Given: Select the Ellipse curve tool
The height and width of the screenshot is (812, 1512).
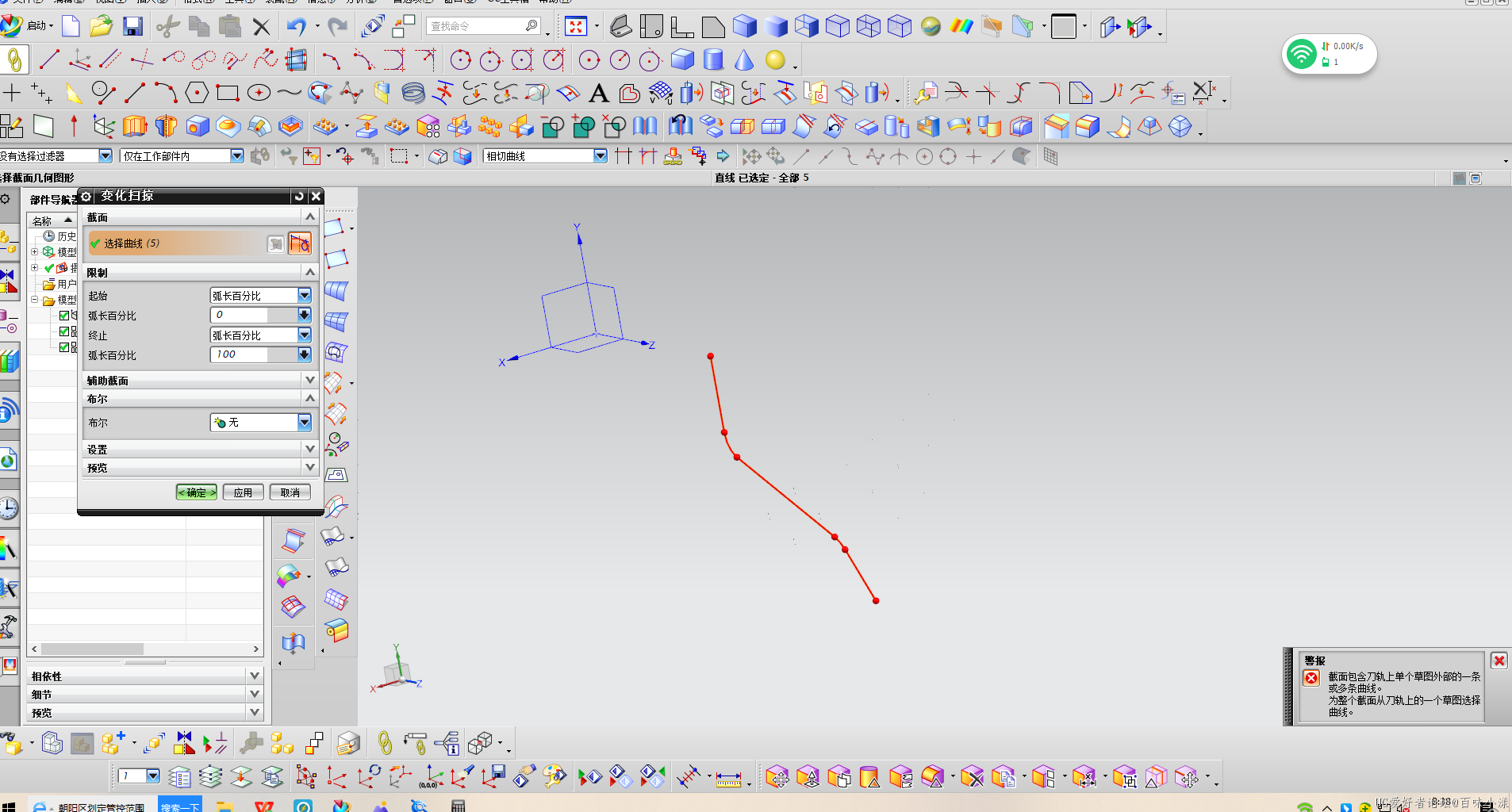Looking at the screenshot, I should [259, 93].
